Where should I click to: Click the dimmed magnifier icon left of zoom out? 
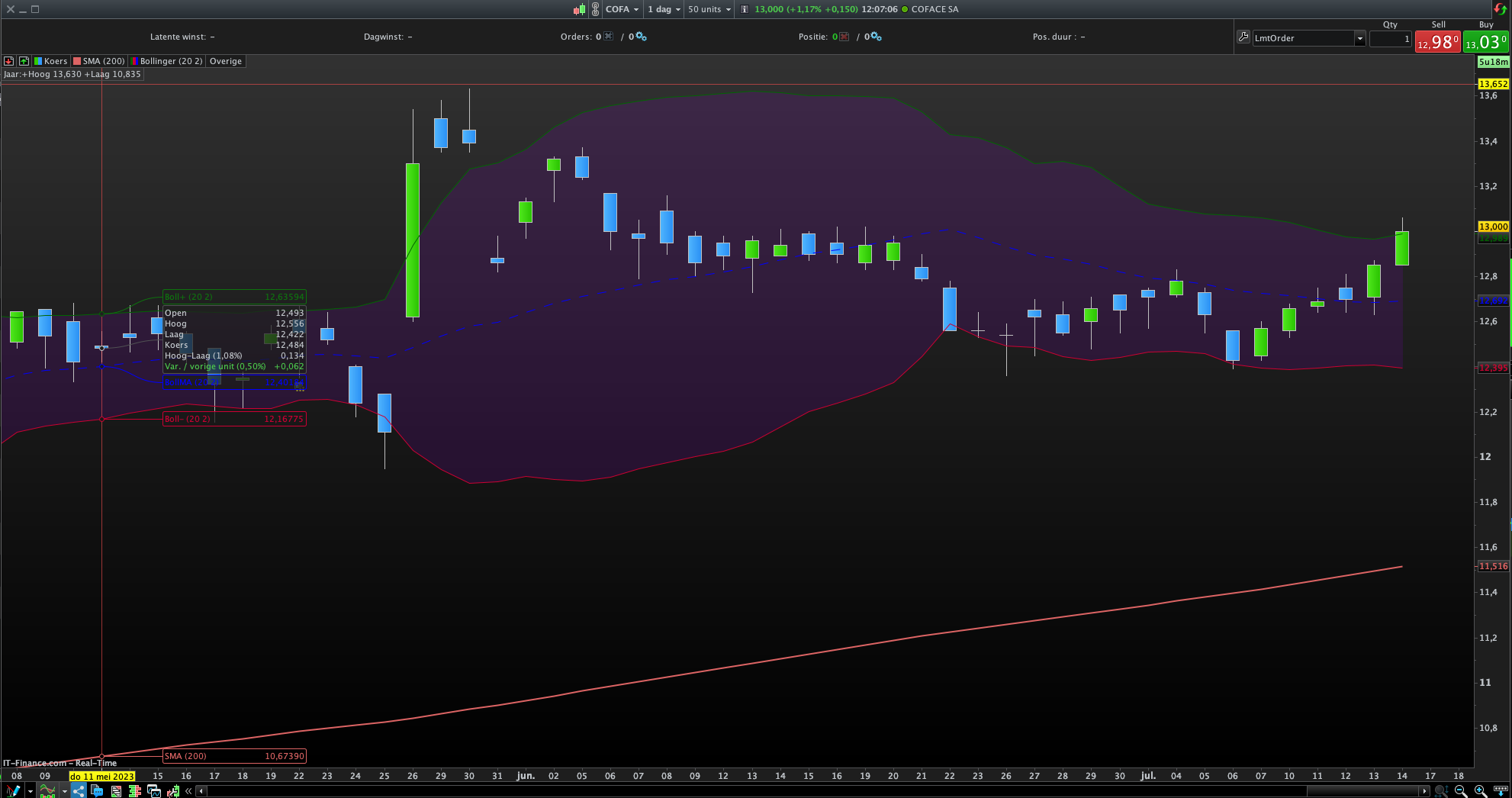(x=1441, y=791)
